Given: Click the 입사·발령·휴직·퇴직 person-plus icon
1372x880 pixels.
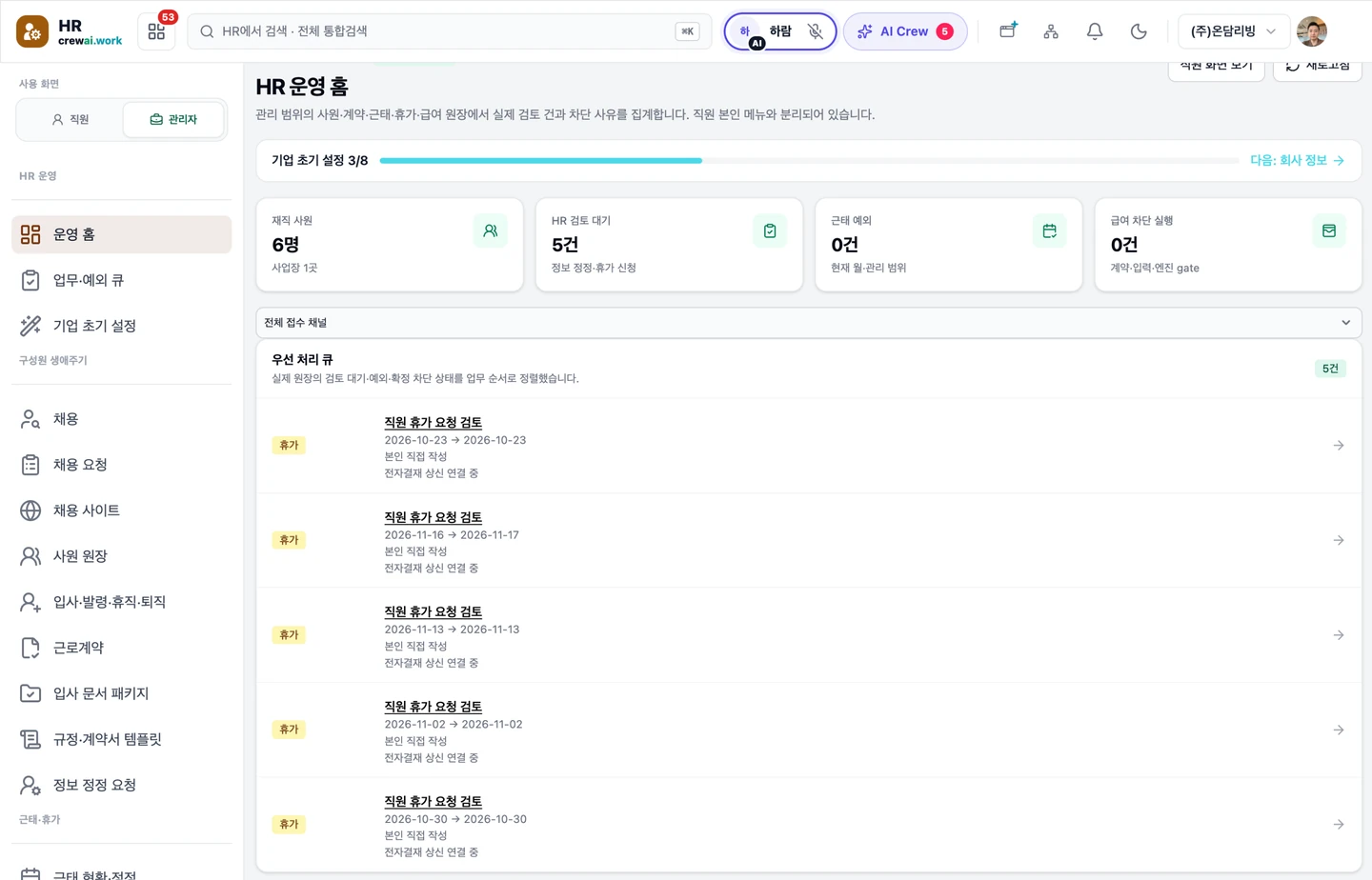Looking at the screenshot, I should (30, 602).
